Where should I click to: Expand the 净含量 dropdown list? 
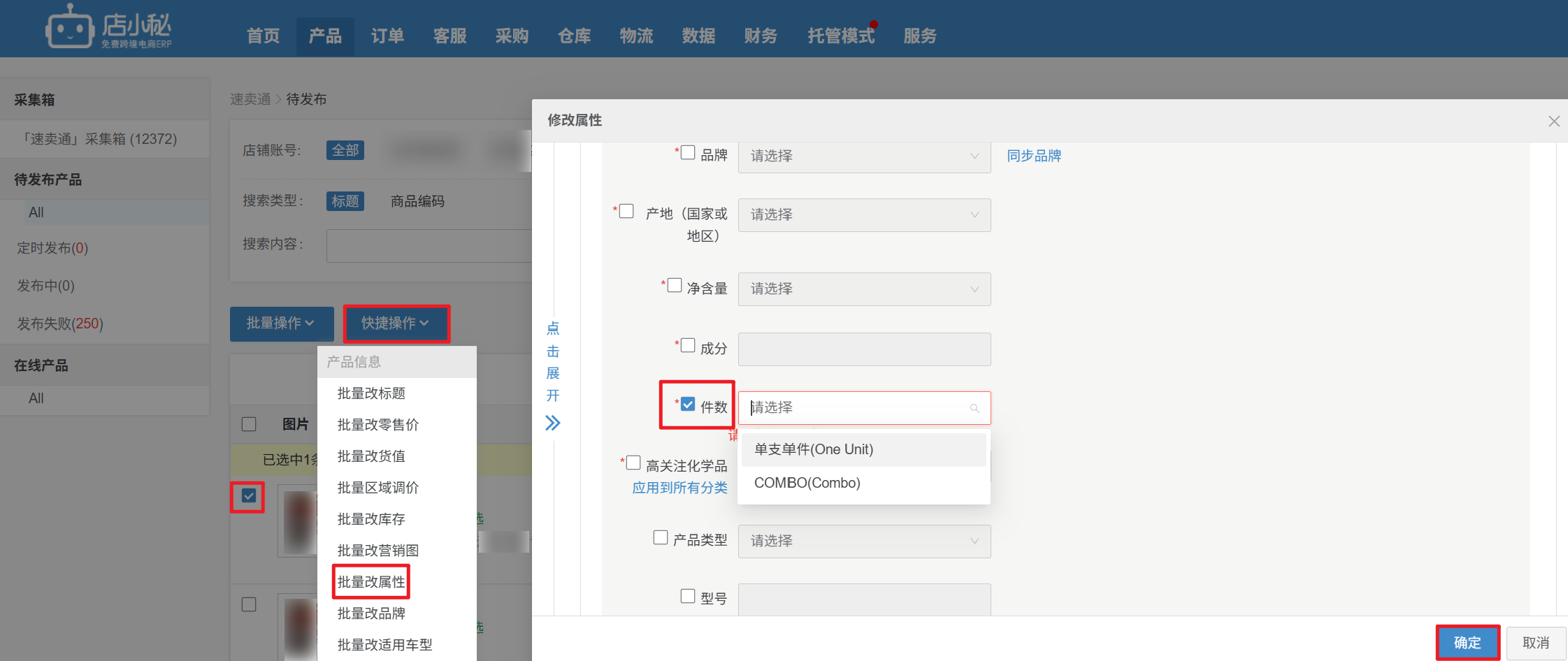864,289
